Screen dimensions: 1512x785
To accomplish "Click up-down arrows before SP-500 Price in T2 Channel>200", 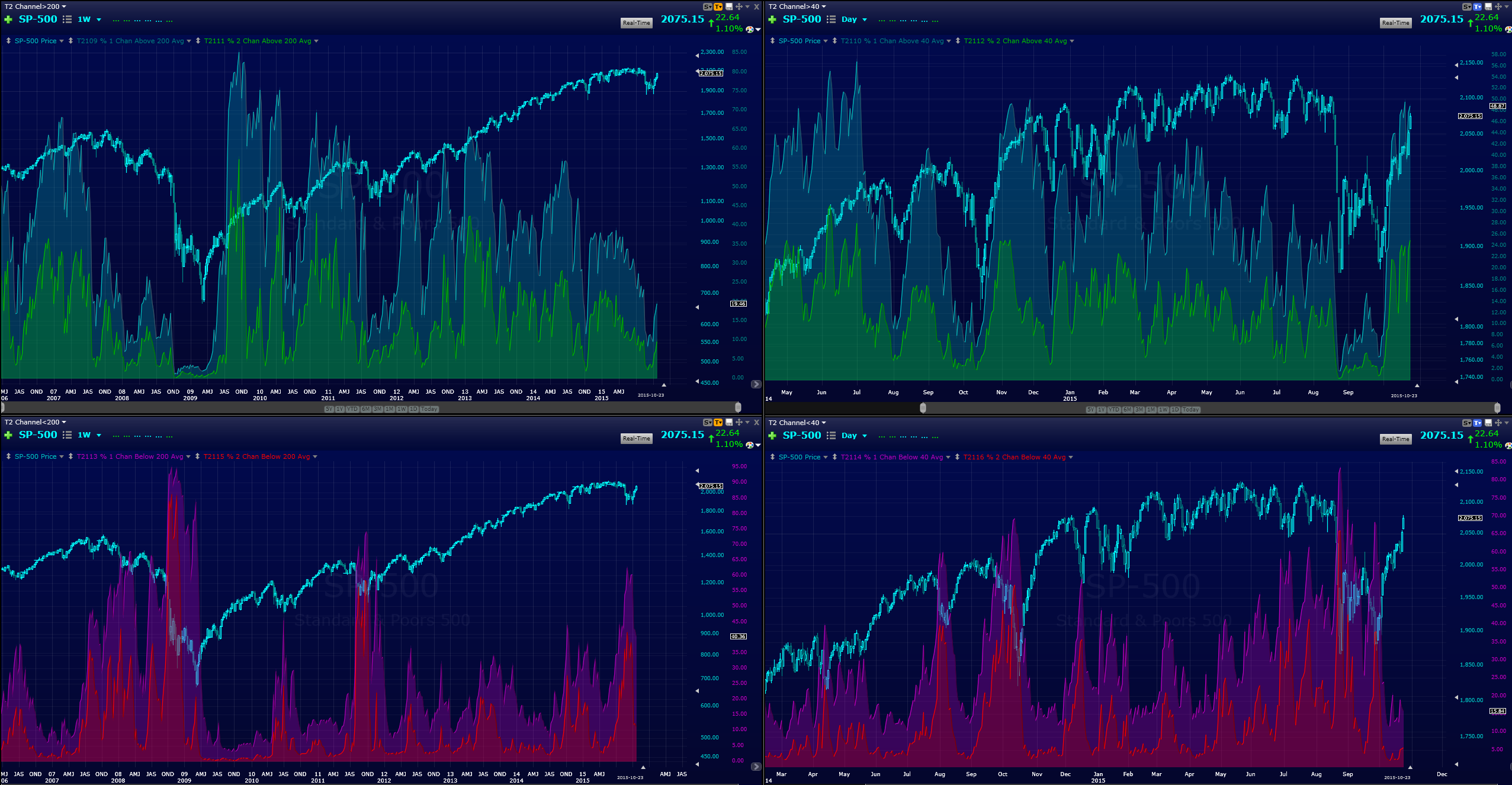I will point(8,41).
